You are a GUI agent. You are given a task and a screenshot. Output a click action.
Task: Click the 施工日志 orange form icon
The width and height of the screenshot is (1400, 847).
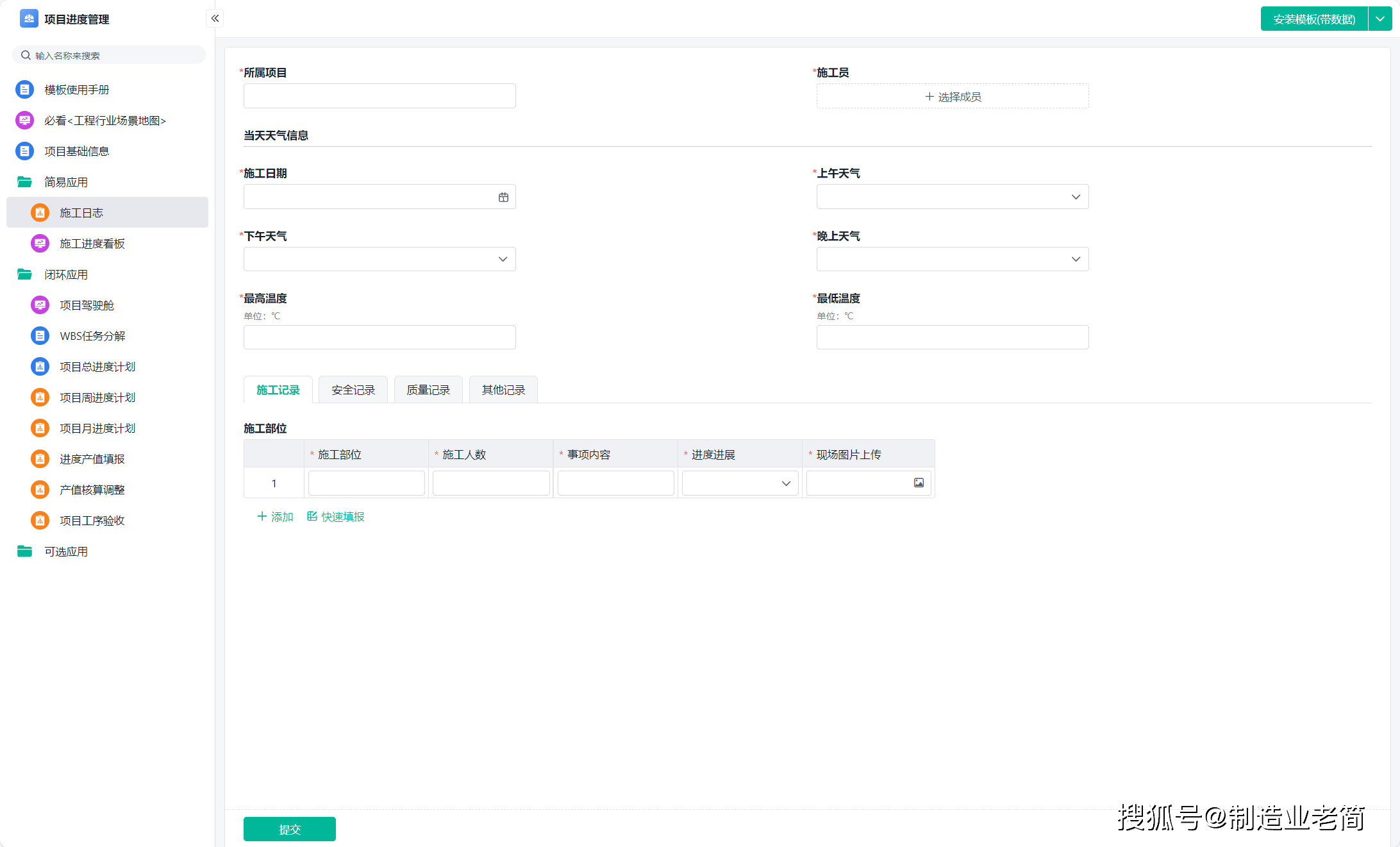(x=40, y=213)
